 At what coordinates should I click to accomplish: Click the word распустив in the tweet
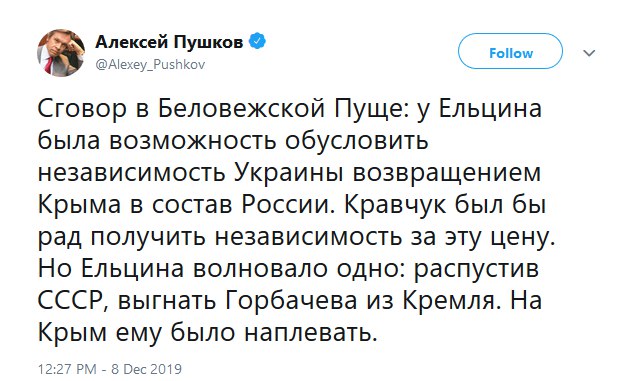pyautogui.click(x=476, y=270)
